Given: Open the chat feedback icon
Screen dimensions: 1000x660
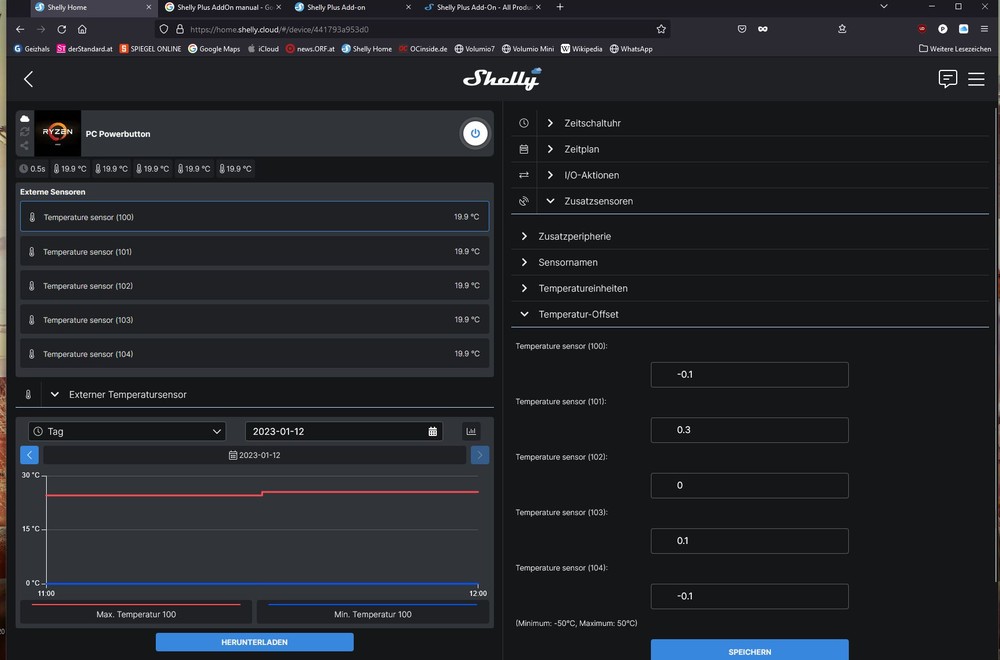Looking at the screenshot, I should pos(947,79).
